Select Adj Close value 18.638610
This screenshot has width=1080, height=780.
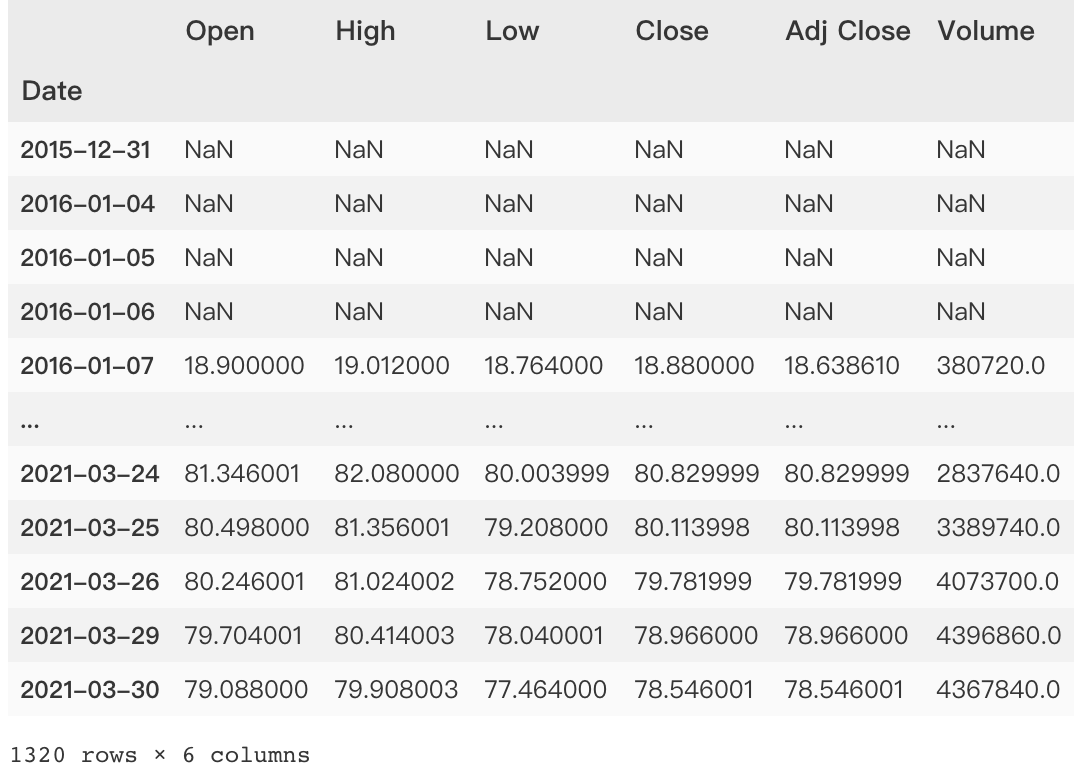[842, 365]
